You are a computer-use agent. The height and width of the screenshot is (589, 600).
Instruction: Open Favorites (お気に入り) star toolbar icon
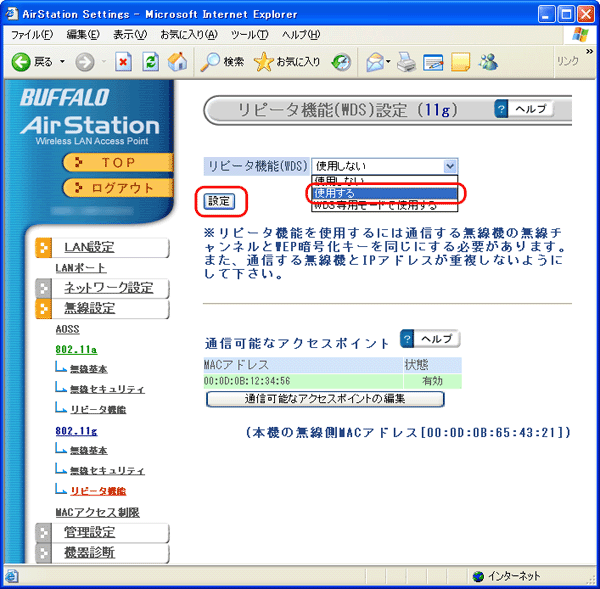(264, 62)
